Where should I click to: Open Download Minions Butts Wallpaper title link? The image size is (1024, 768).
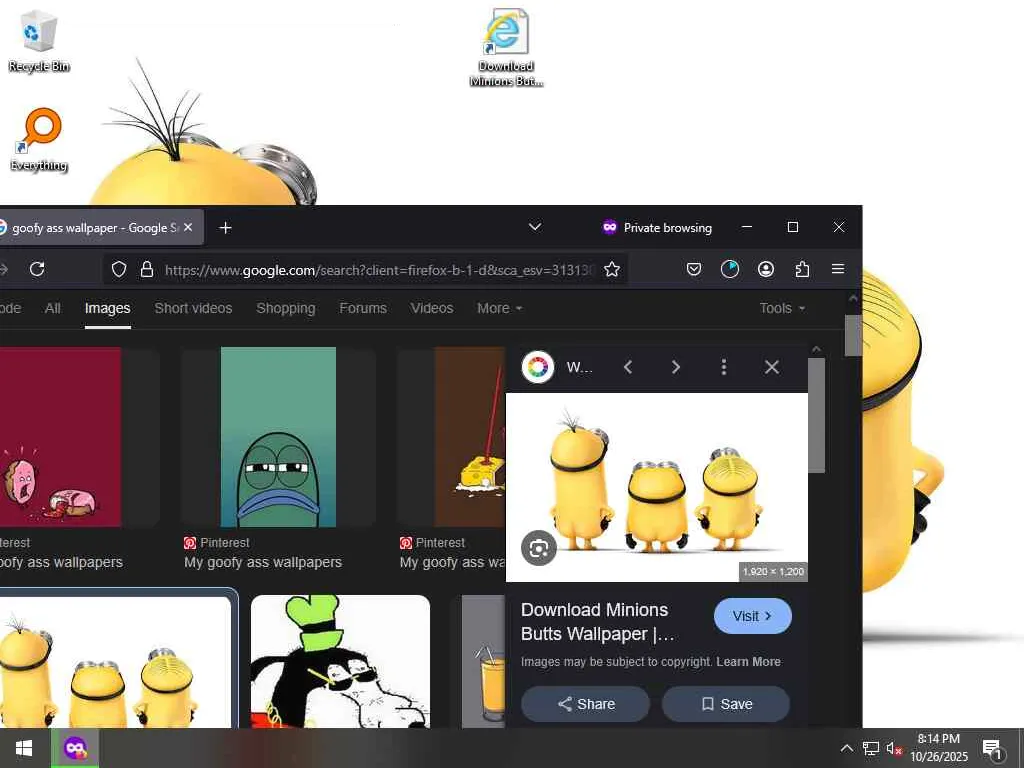(597, 622)
